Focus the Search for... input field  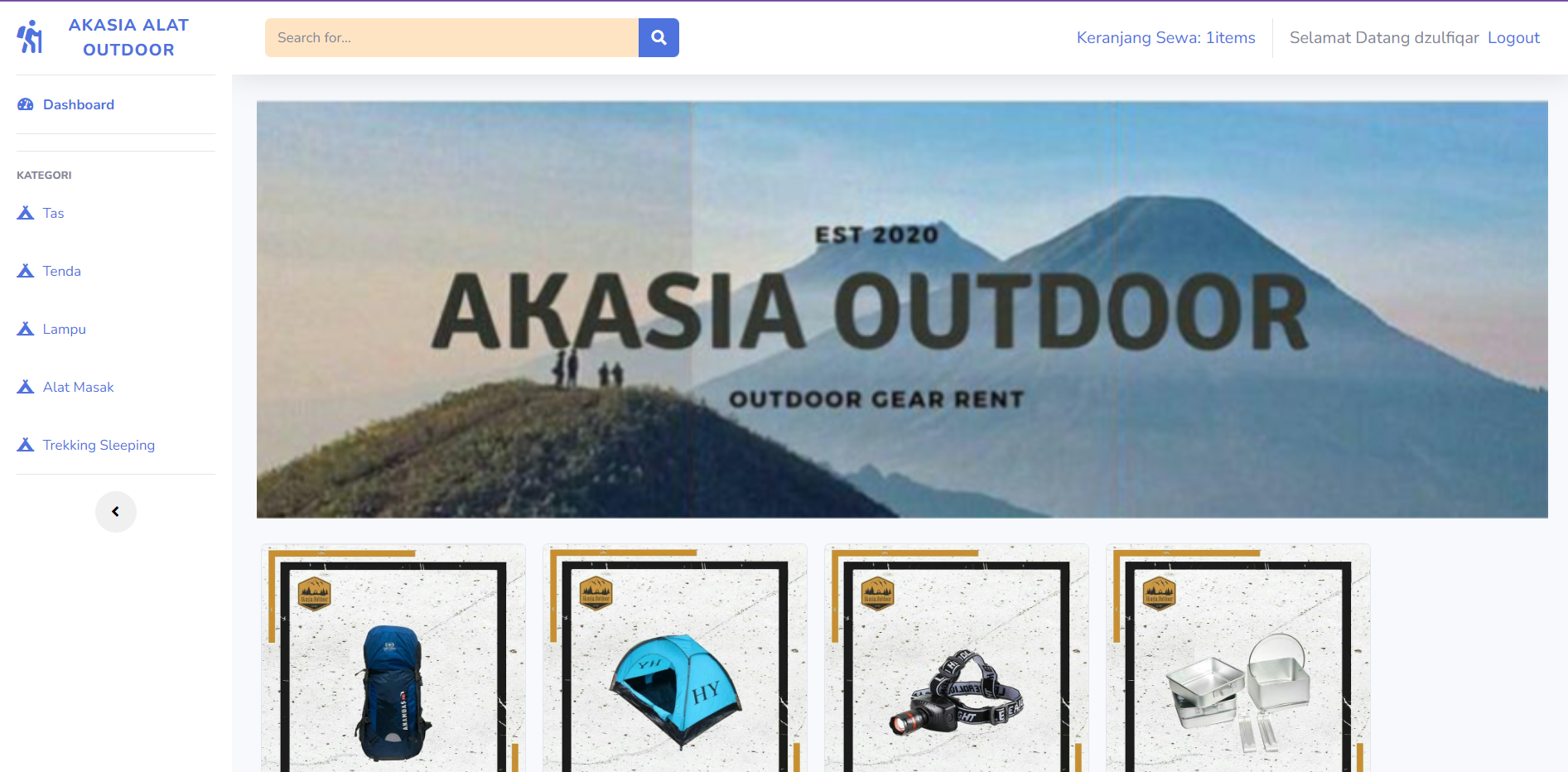point(451,37)
